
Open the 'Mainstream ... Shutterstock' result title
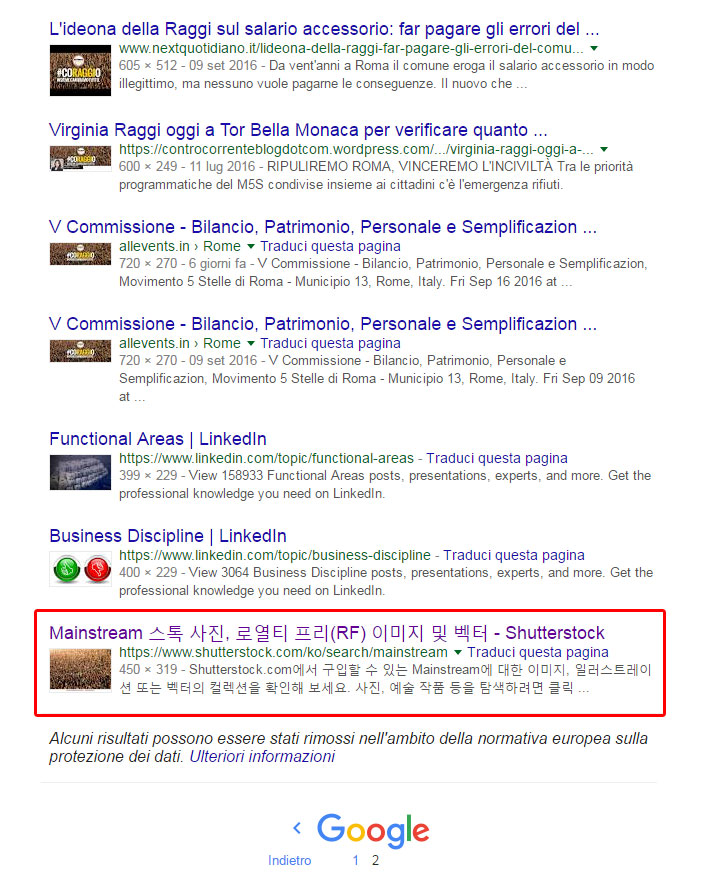click(x=327, y=633)
